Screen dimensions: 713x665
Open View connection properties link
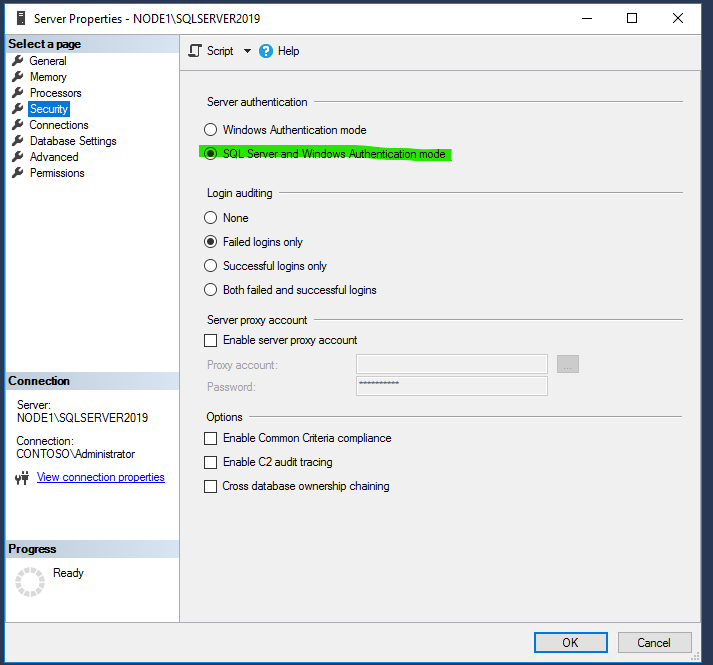coord(100,477)
